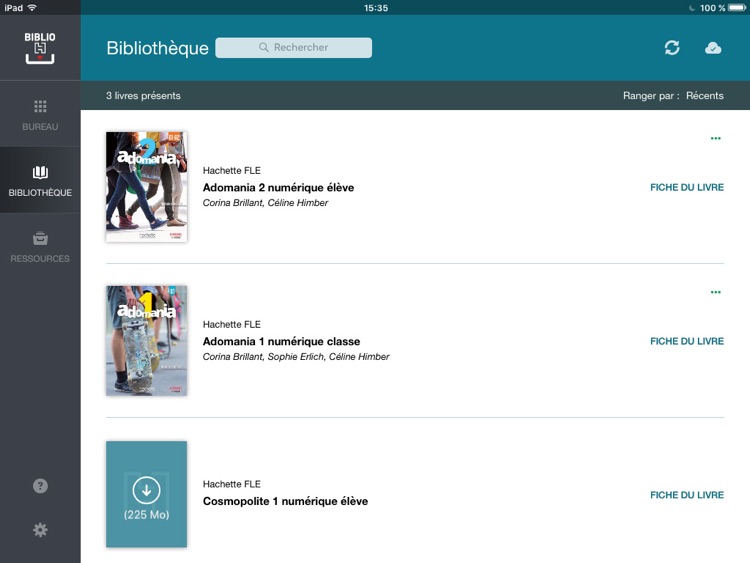The image size is (750, 563).
Task: Open more options for Adomania 1
Action: 716,292
